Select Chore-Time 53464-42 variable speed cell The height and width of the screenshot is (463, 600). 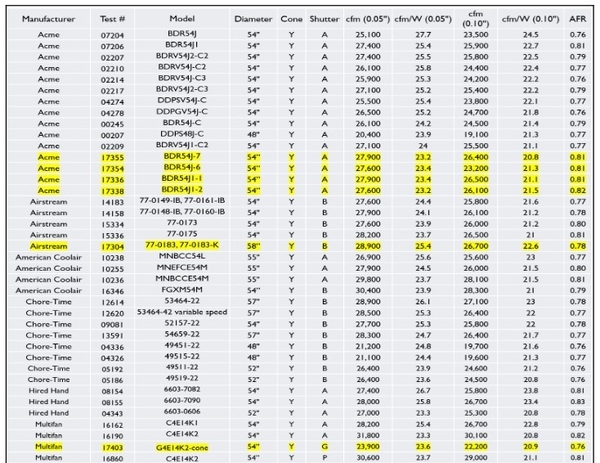pos(182,312)
